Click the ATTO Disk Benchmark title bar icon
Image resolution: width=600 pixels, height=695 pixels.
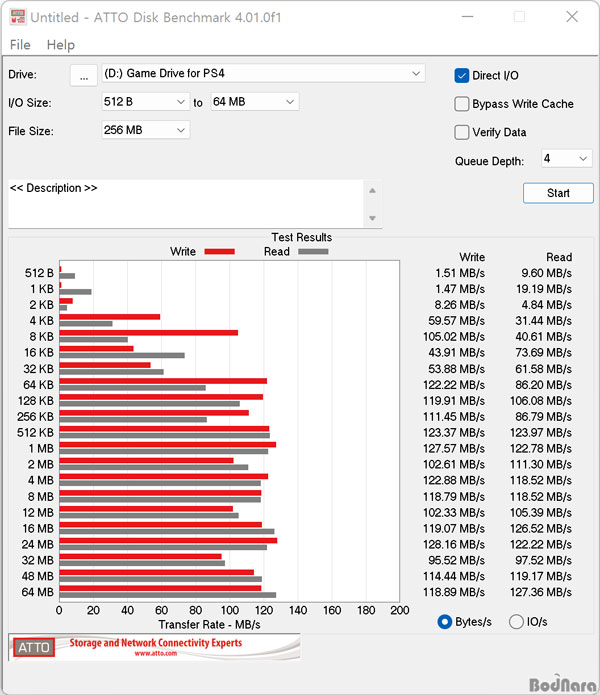click(18, 17)
